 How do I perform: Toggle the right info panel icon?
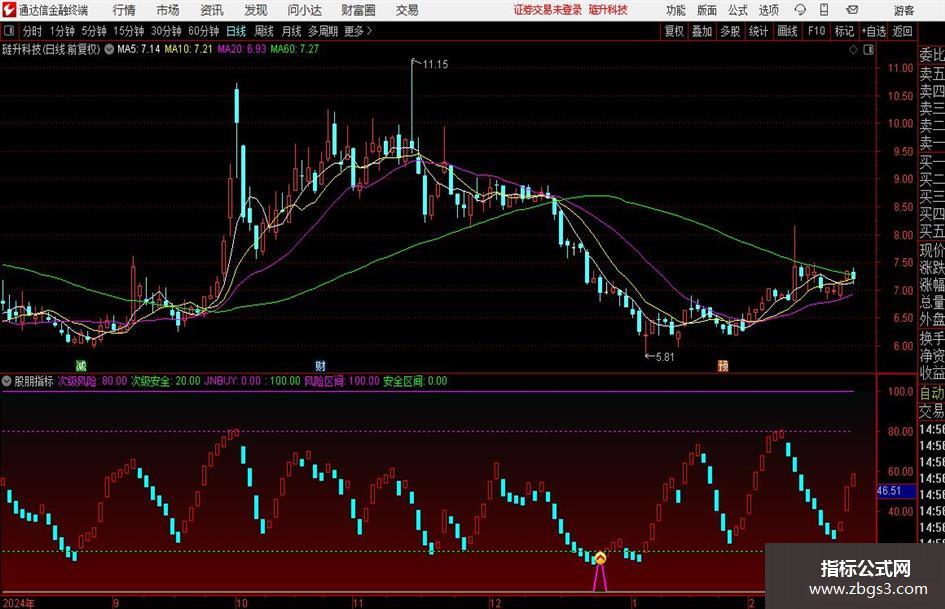[x=868, y=50]
